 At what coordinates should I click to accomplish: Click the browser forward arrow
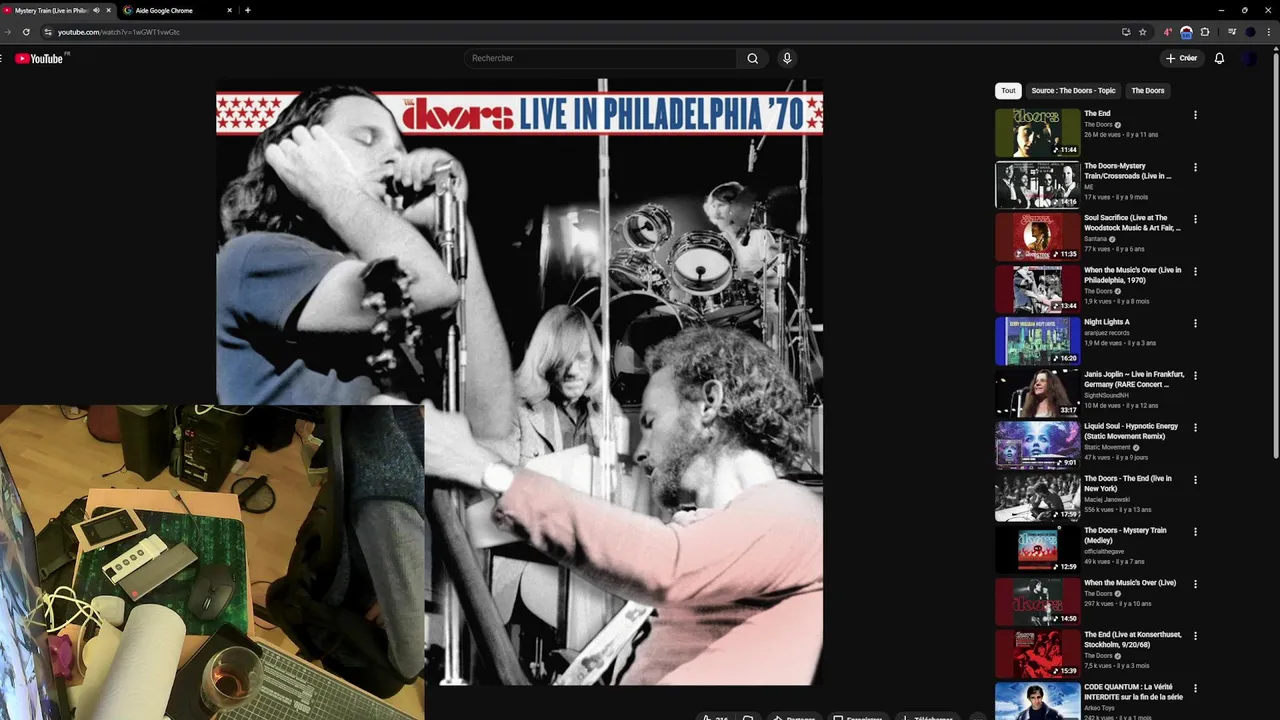tap(7, 32)
